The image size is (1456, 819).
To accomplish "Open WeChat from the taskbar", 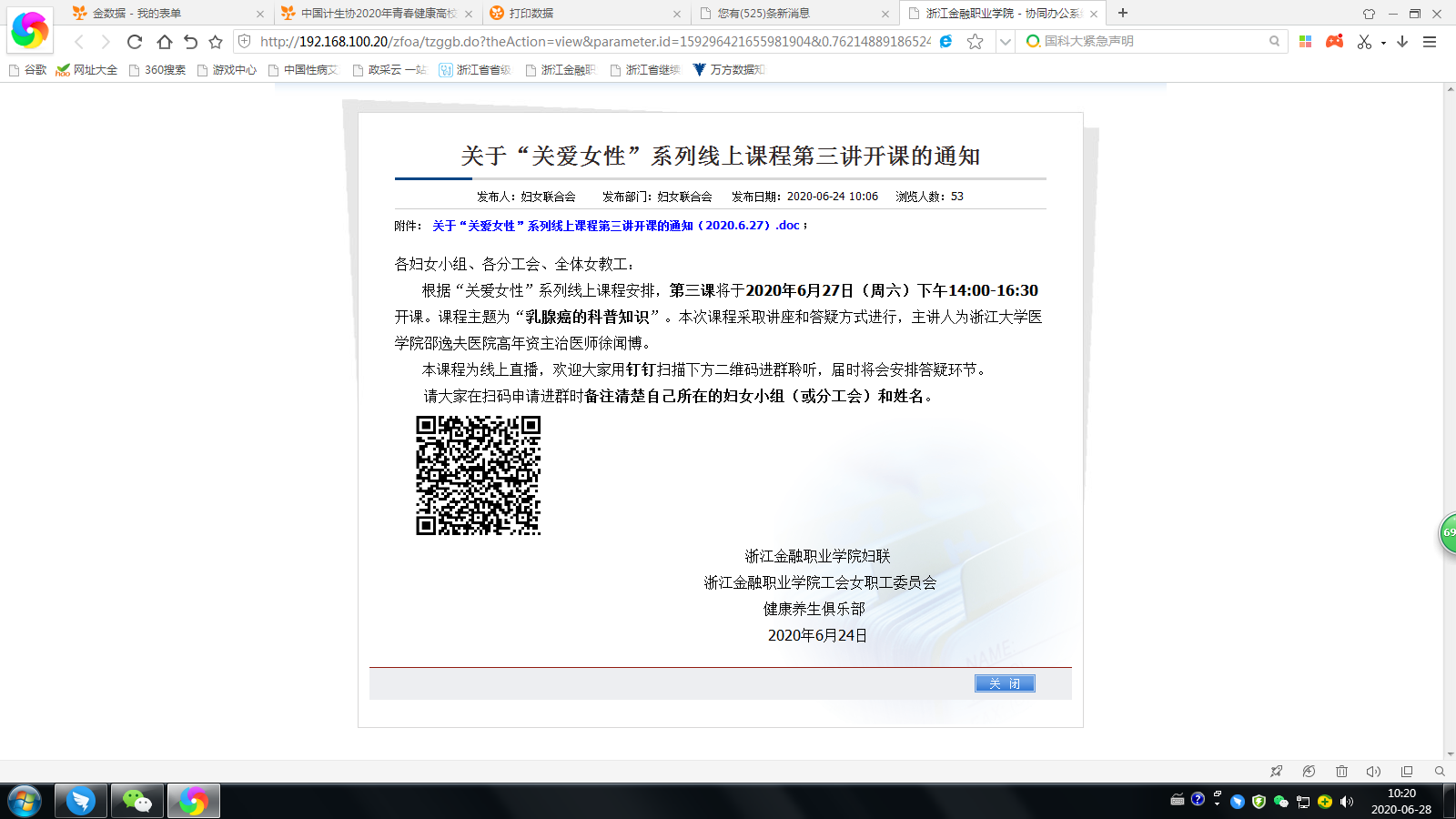I will click(136, 801).
